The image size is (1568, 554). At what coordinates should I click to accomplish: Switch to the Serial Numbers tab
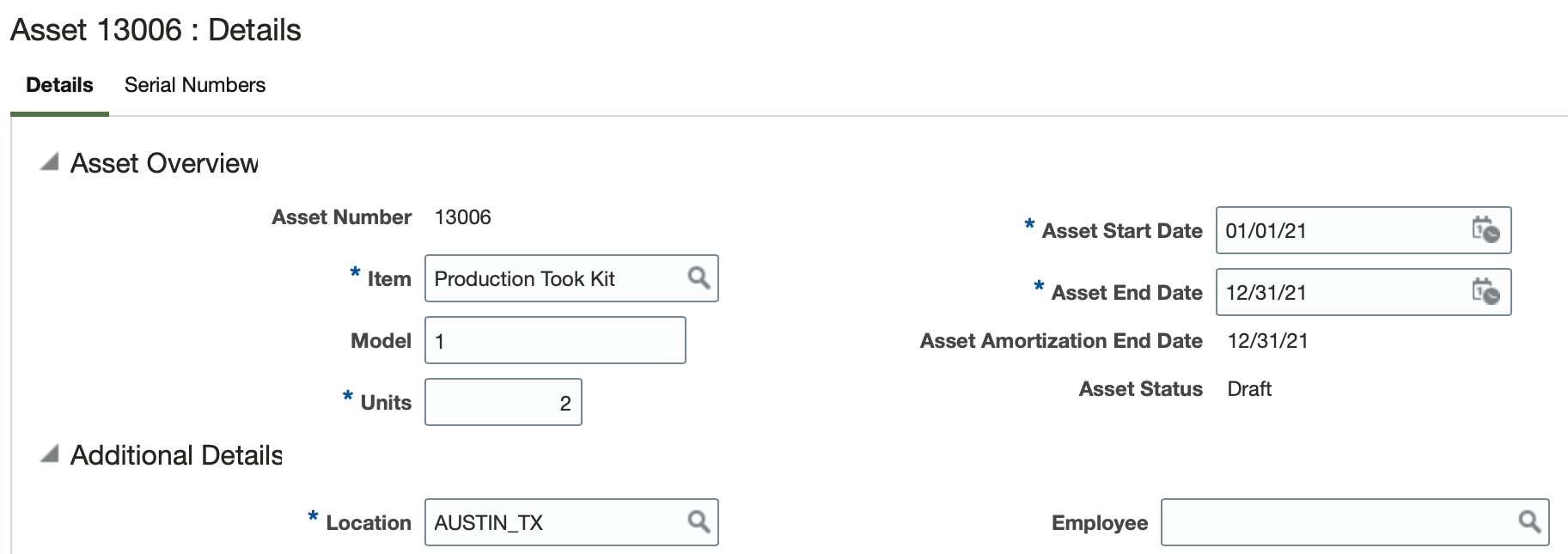click(x=195, y=85)
